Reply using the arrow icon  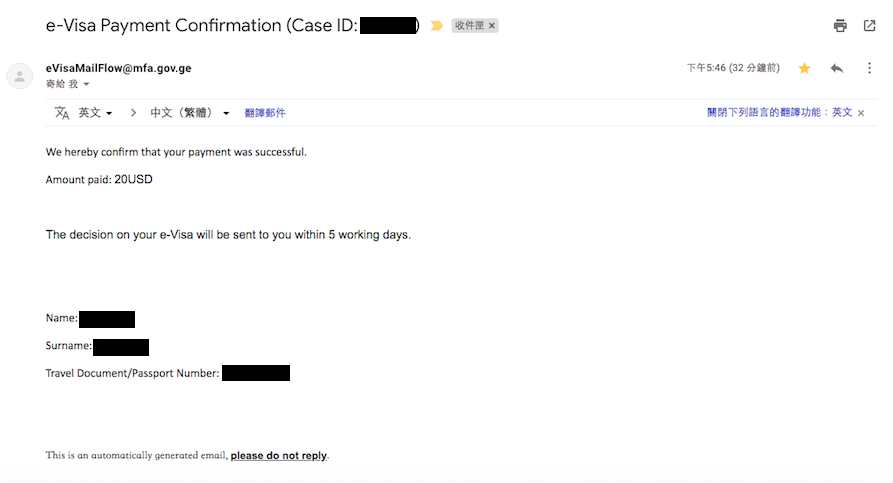point(837,68)
